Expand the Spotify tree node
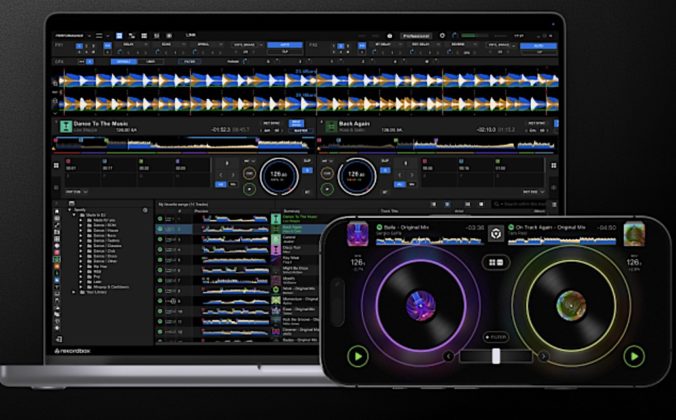676x420 pixels. click(x=71, y=211)
